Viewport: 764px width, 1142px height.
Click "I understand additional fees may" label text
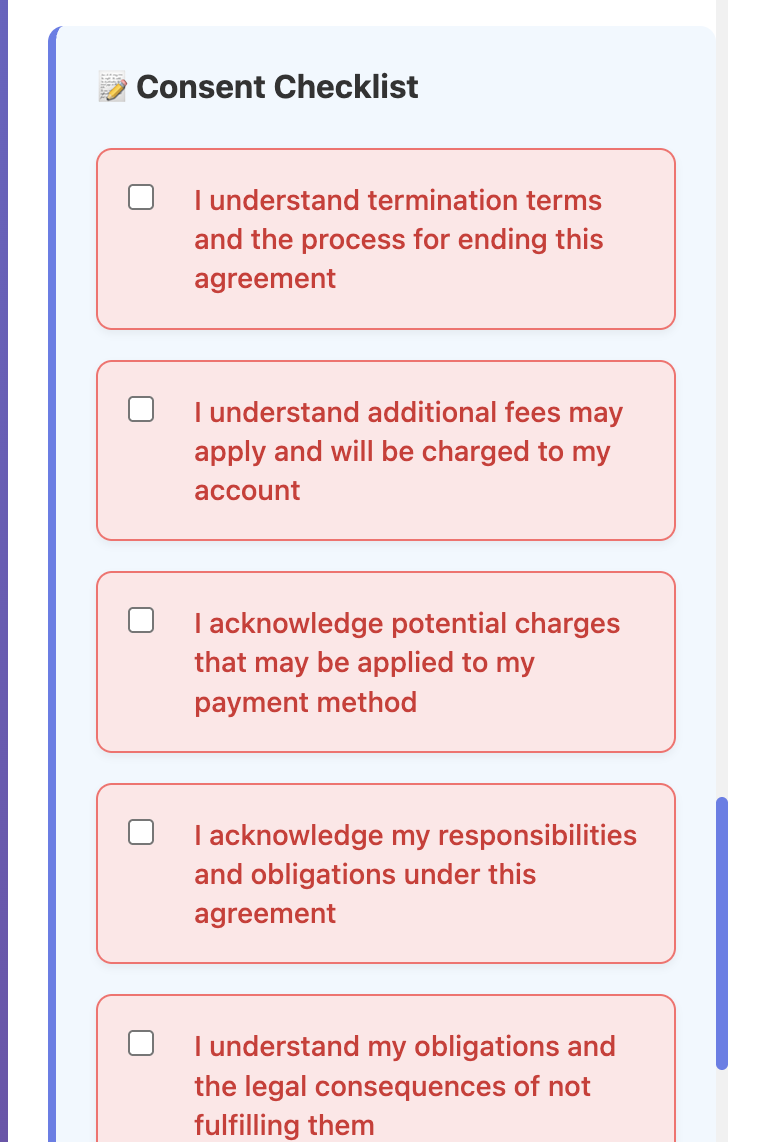point(408,413)
